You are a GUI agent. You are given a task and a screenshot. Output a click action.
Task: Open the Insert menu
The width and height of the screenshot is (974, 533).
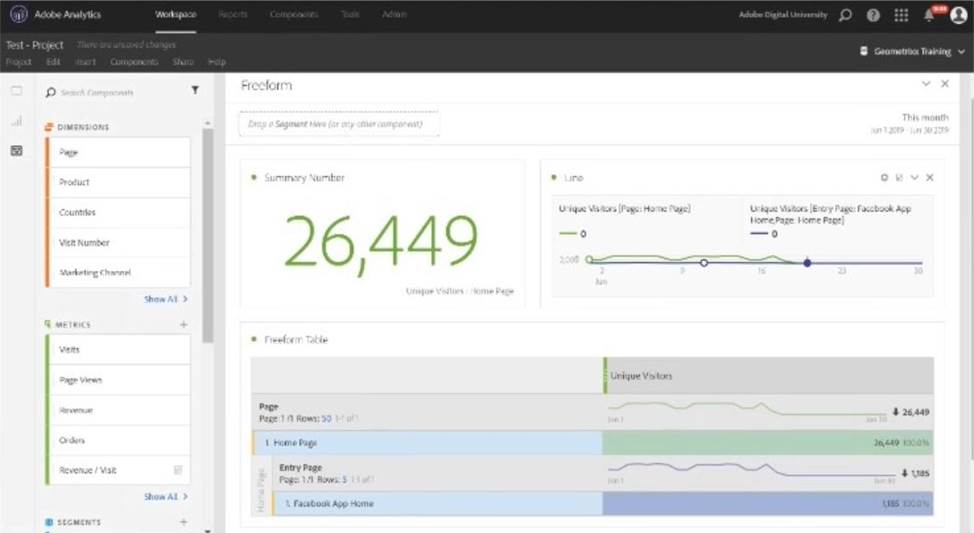[86, 62]
